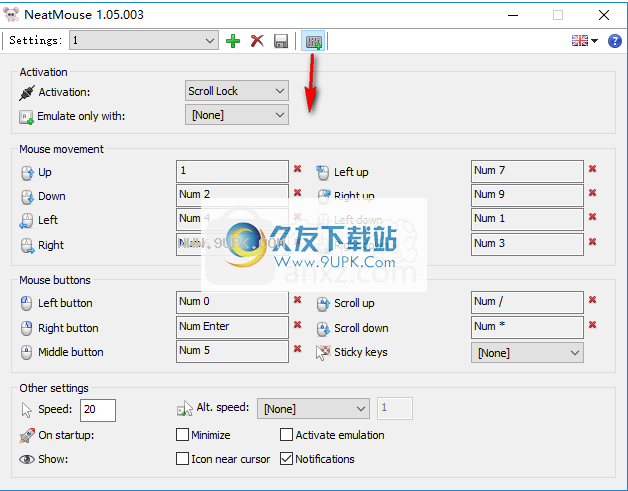Clear the Num 1 binding
Image resolution: width=628 pixels, height=491 pixels.
coord(592,217)
